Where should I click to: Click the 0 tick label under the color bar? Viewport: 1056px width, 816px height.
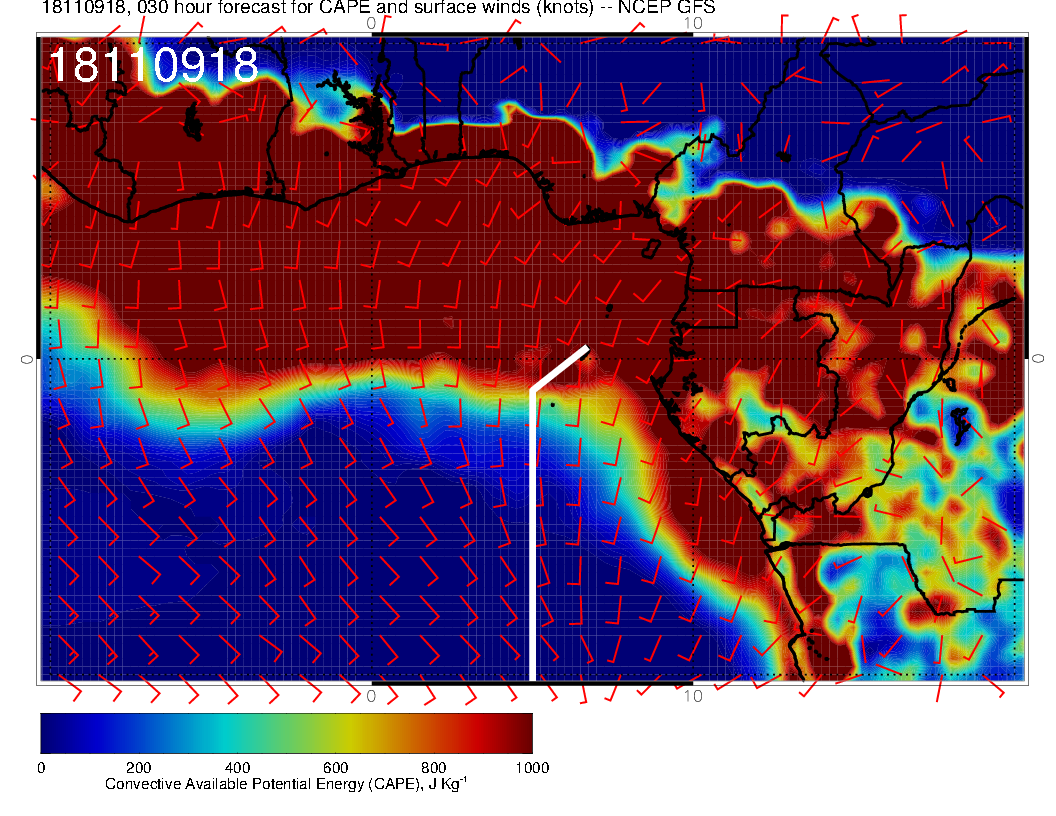tap(41, 768)
